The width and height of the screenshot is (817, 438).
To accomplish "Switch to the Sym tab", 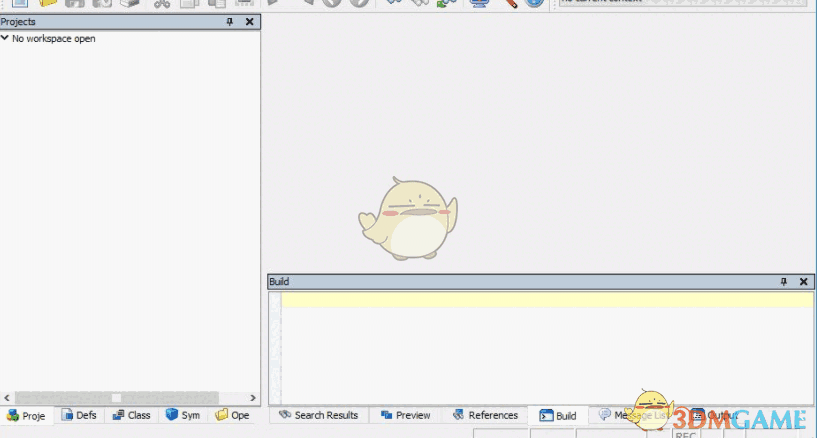I will point(183,415).
